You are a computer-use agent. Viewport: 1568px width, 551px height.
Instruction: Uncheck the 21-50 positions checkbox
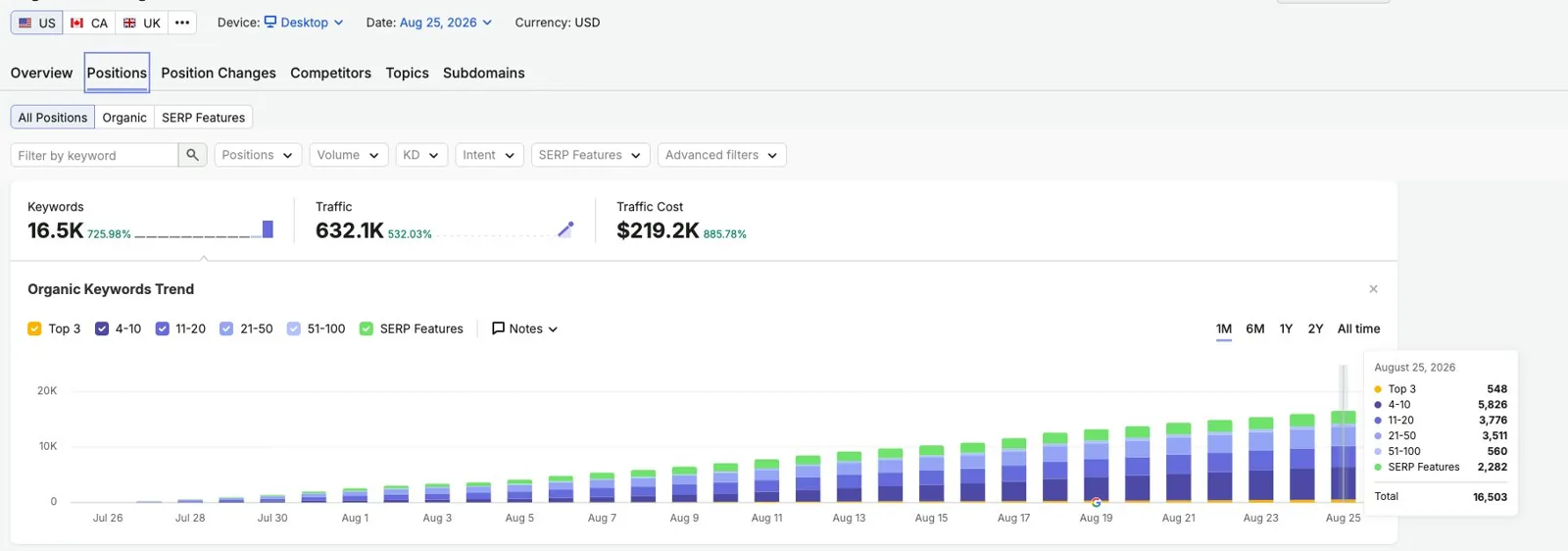[x=226, y=328]
